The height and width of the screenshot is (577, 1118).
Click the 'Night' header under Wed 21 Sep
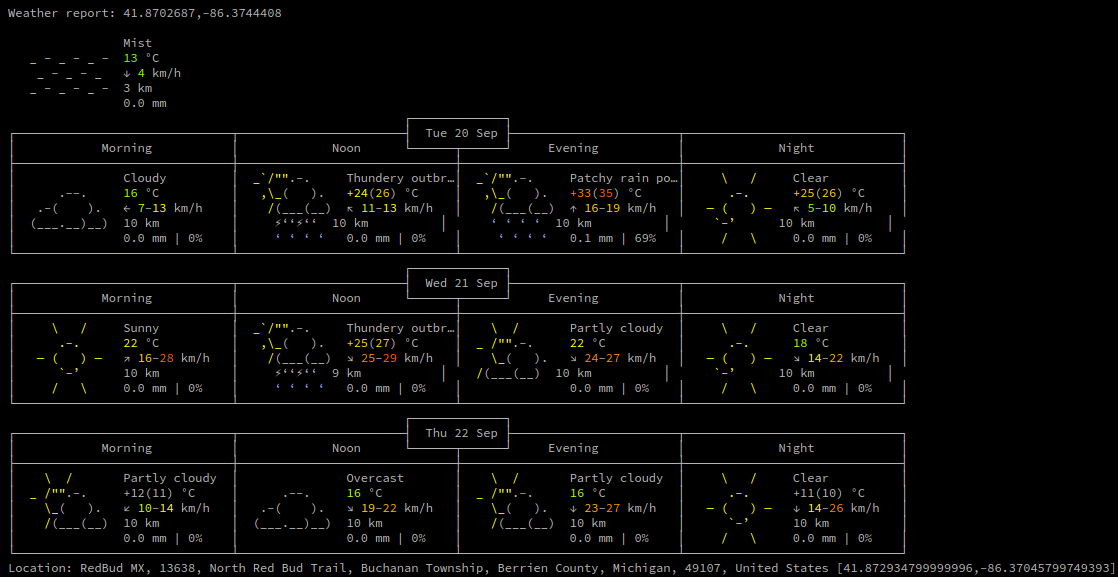pos(796,298)
